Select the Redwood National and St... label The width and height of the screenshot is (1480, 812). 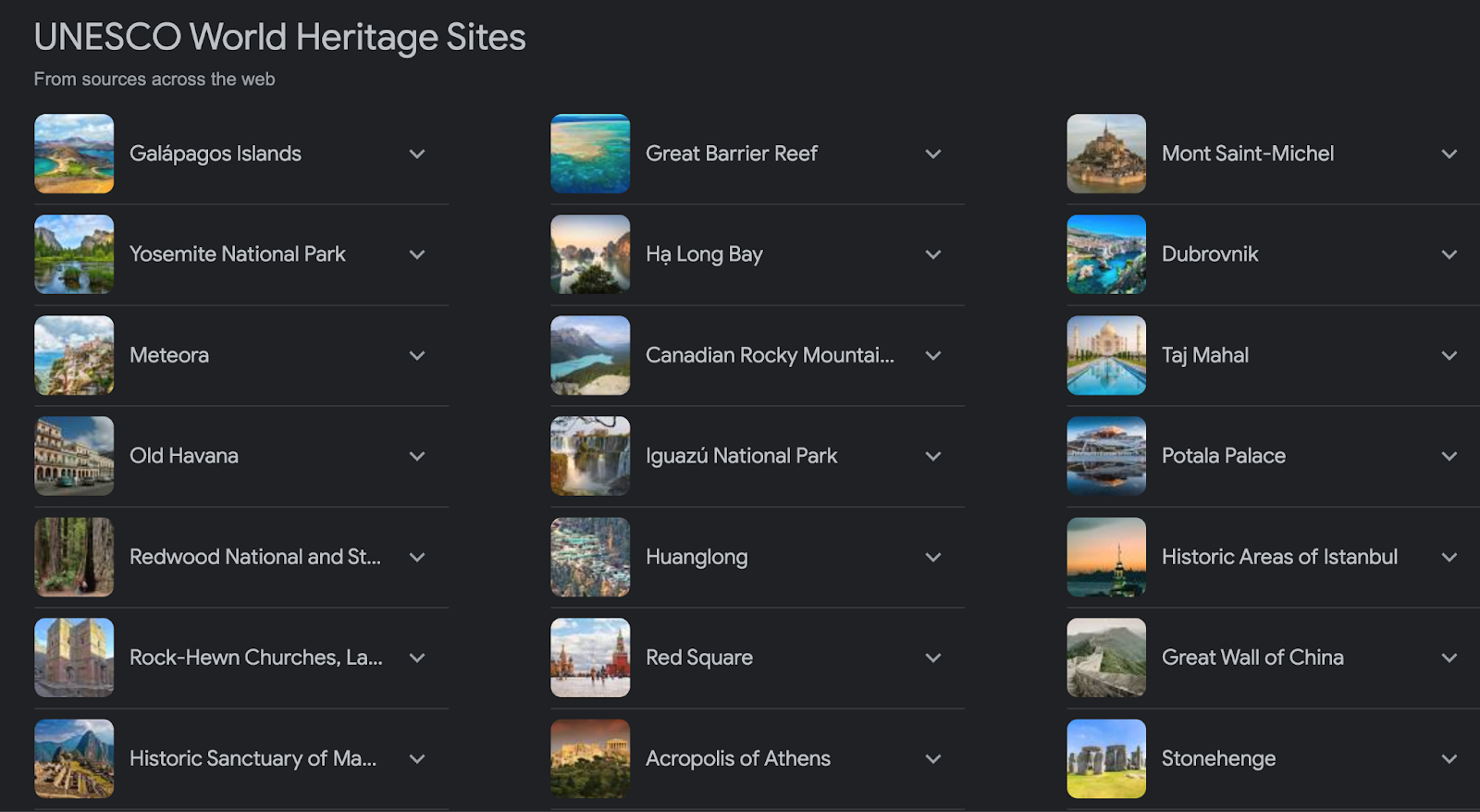coord(255,557)
